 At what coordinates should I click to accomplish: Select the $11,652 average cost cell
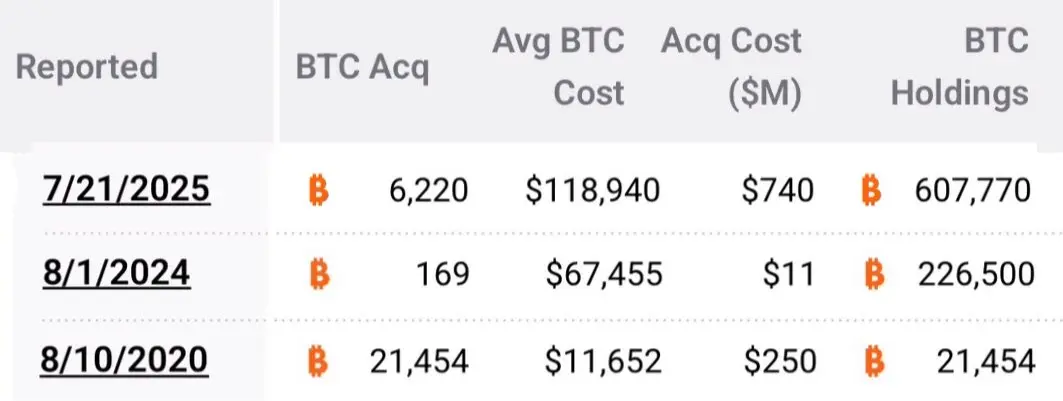(603, 361)
